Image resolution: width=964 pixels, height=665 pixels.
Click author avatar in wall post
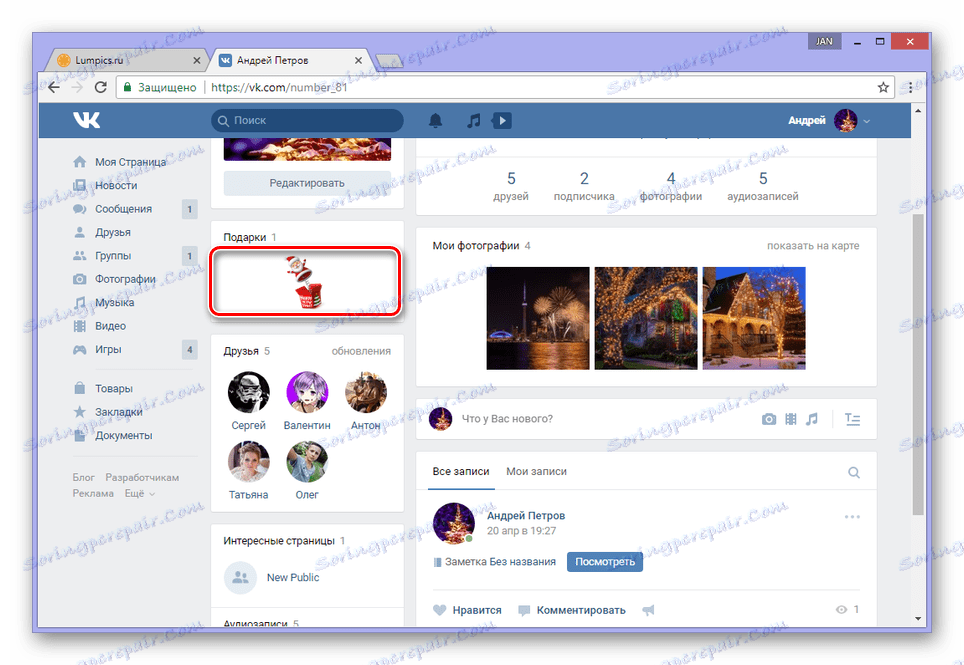point(454,524)
